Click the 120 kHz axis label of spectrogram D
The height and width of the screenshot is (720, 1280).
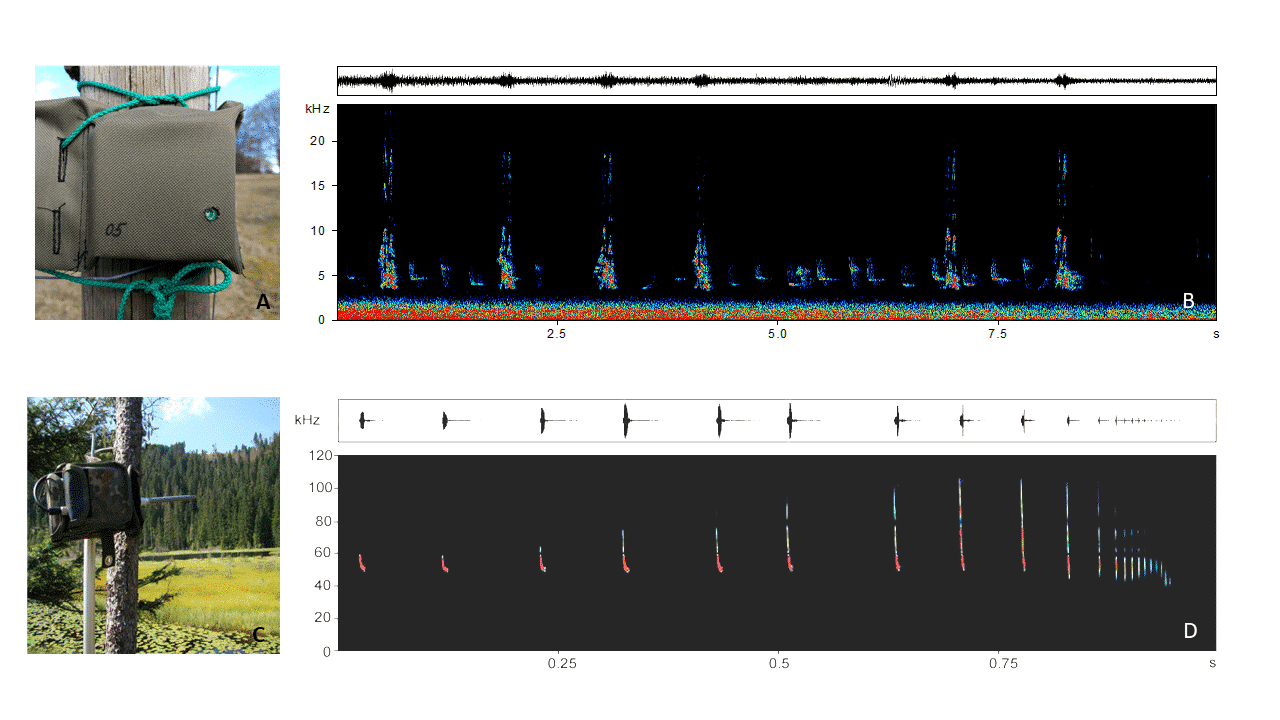point(320,455)
